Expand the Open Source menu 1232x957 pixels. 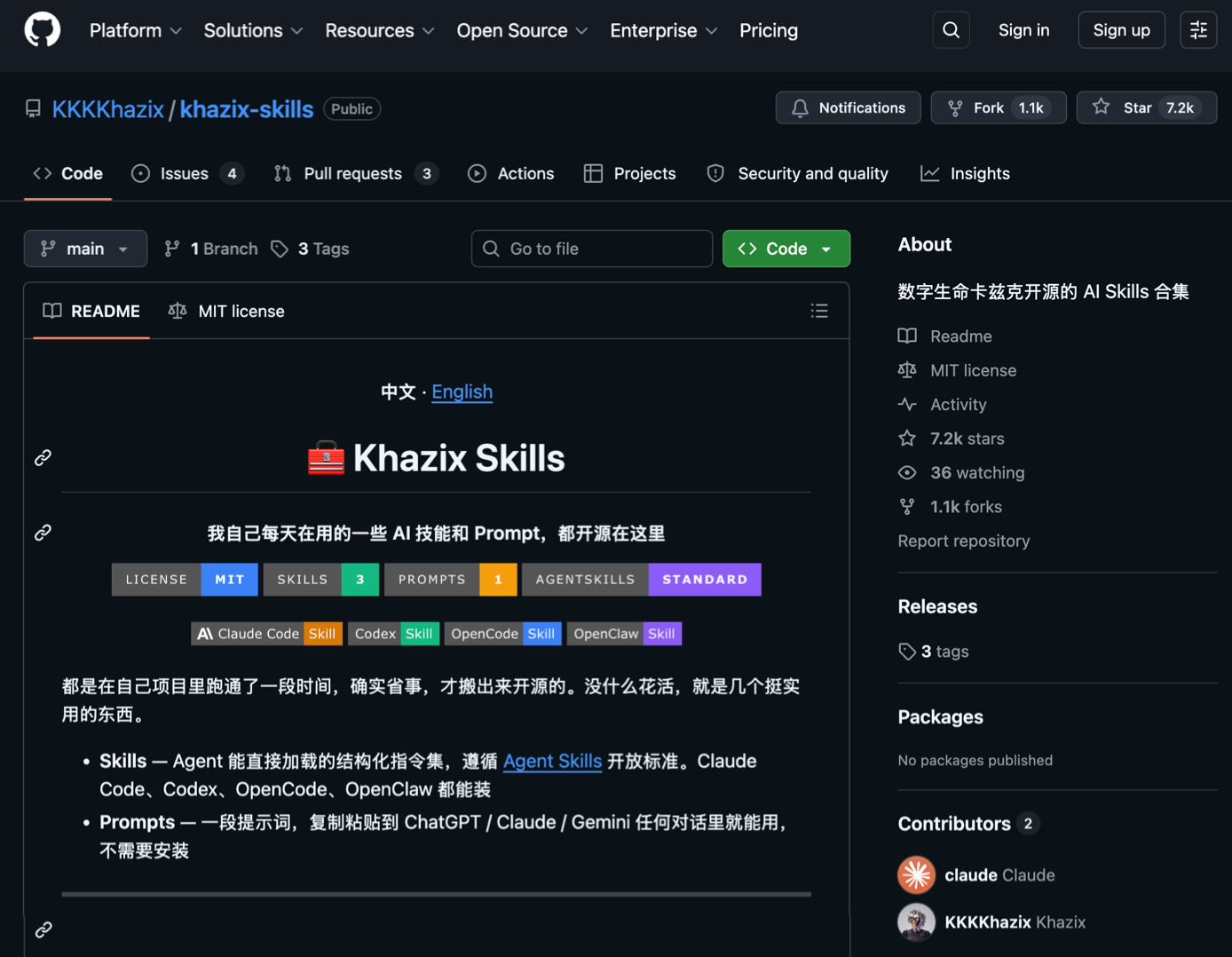click(x=523, y=30)
